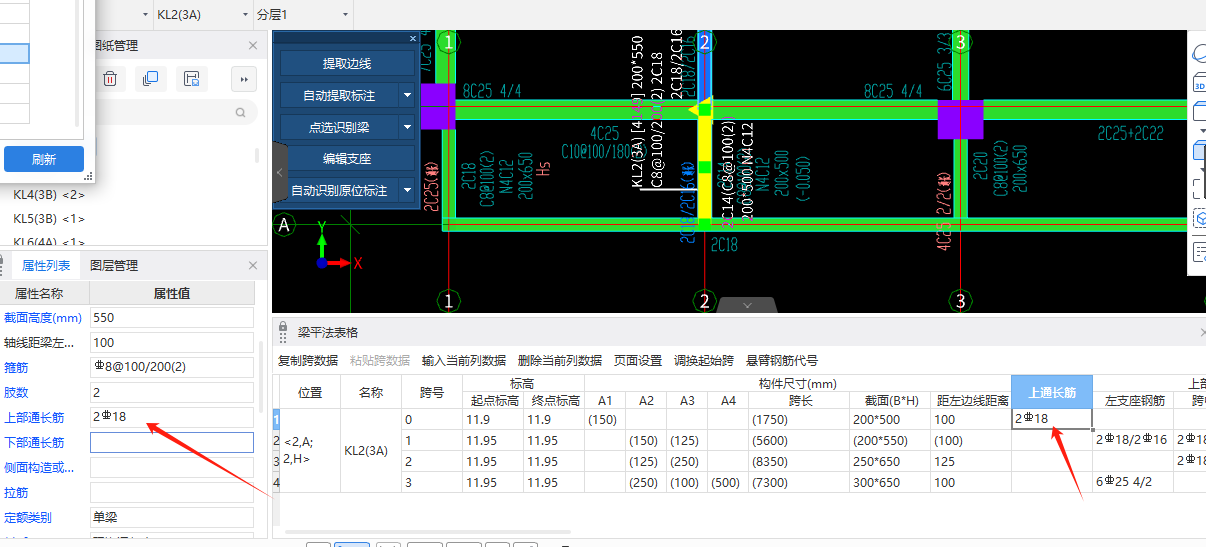Switch to the 属性列表 tab
Viewport: 1206px width, 547px height.
tap(47, 266)
